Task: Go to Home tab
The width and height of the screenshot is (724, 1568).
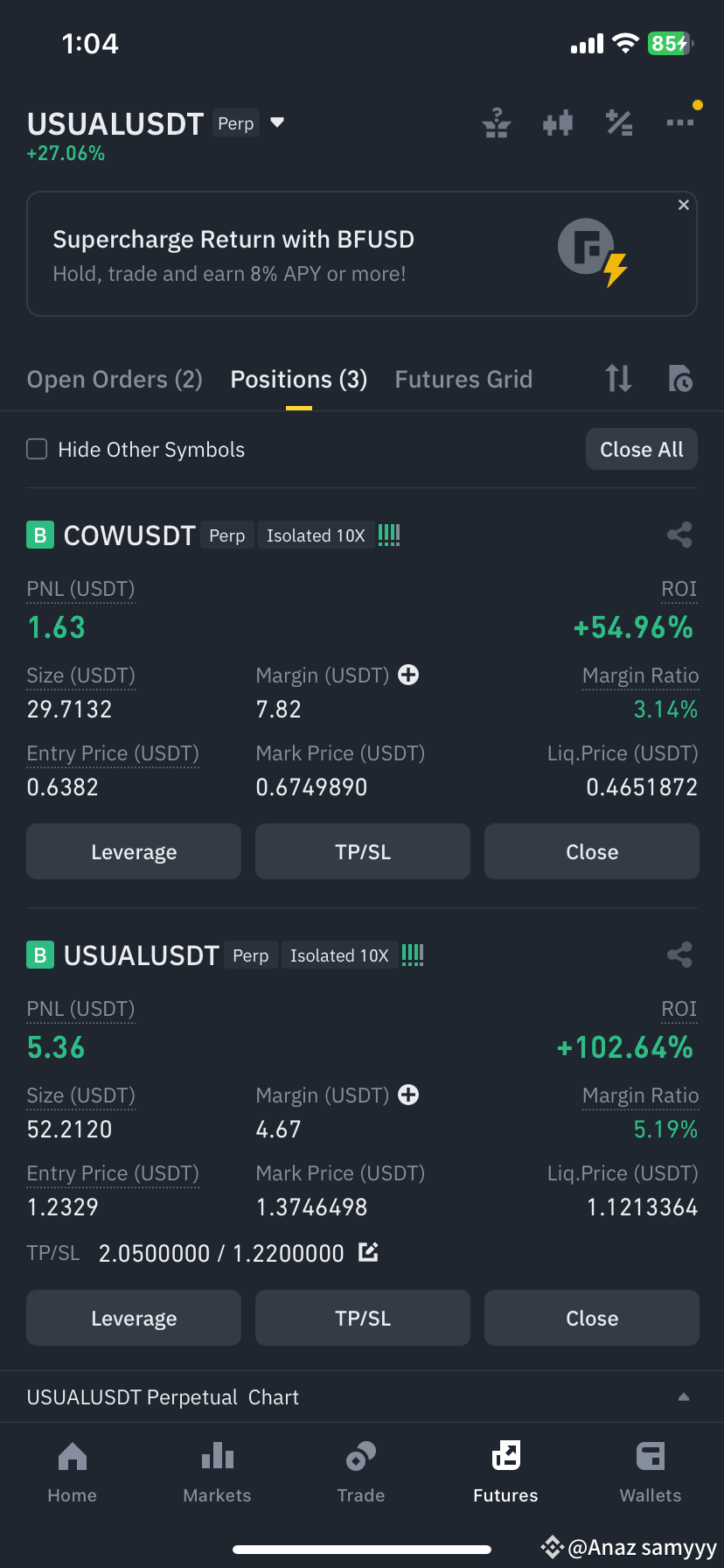Action: pos(73,1473)
